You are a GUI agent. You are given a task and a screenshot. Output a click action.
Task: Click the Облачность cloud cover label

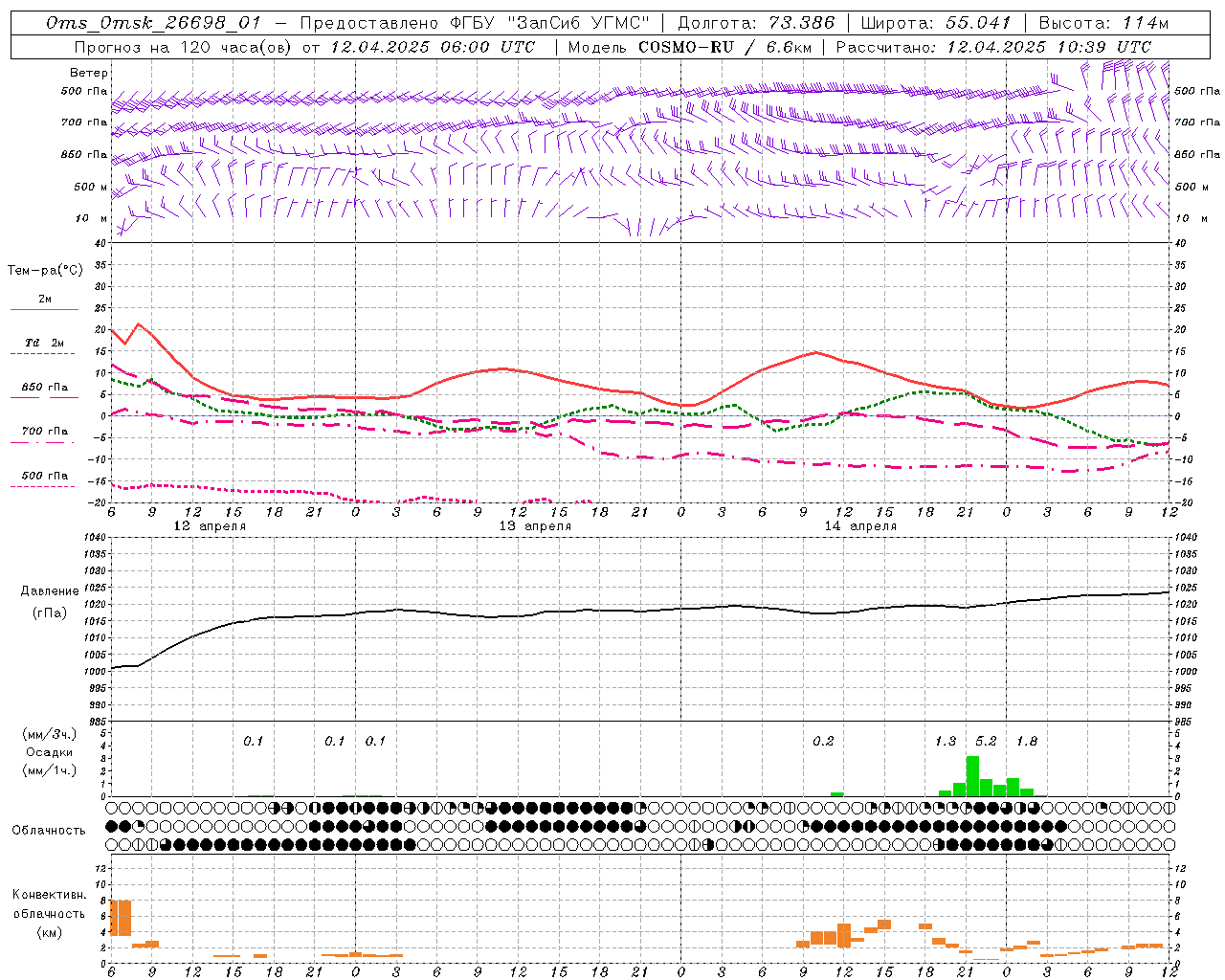pyautogui.click(x=49, y=830)
